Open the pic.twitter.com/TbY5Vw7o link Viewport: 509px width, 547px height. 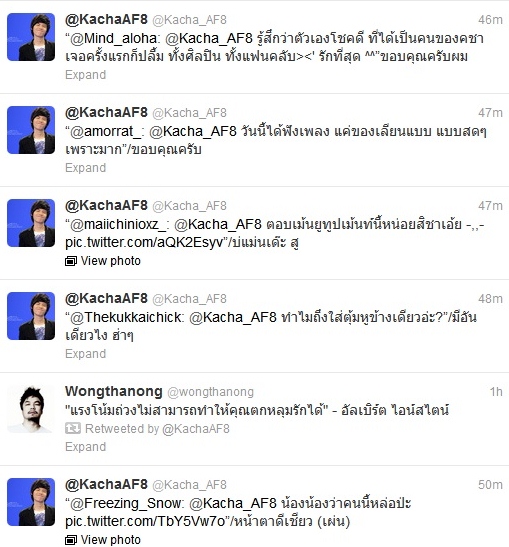pos(145,521)
